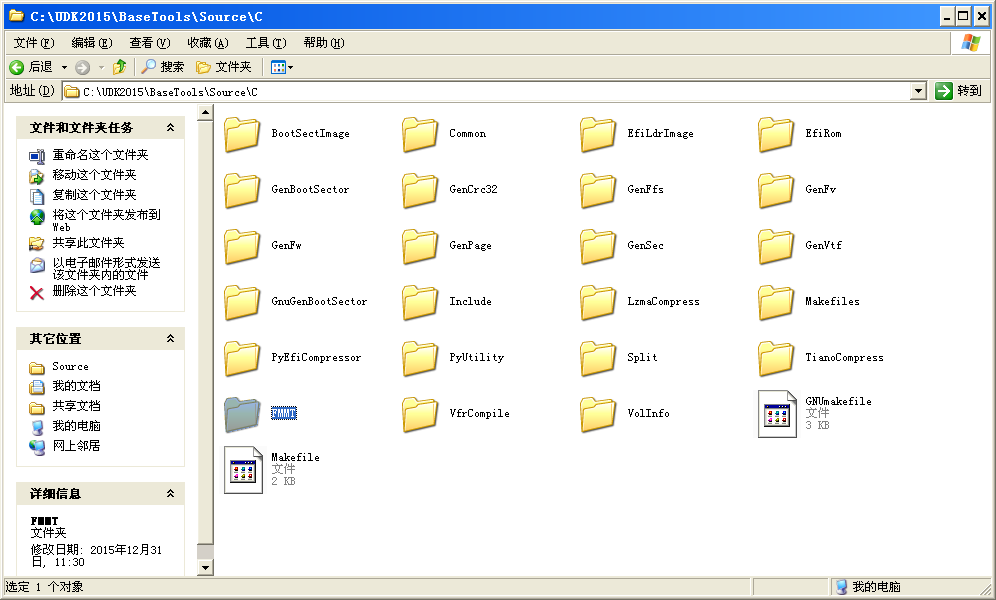Click 重命名这个文件夹 task link
This screenshot has width=996, height=600.
[x=100, y=154]
